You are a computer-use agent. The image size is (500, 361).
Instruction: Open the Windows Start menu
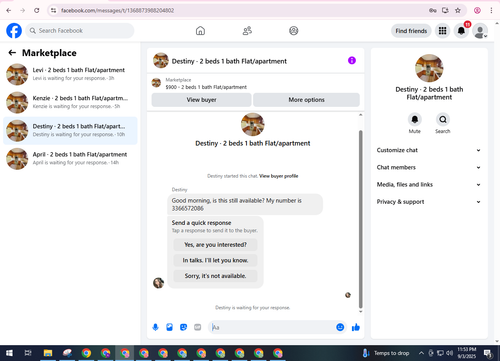pyautogui.click(x=9, y=353)
